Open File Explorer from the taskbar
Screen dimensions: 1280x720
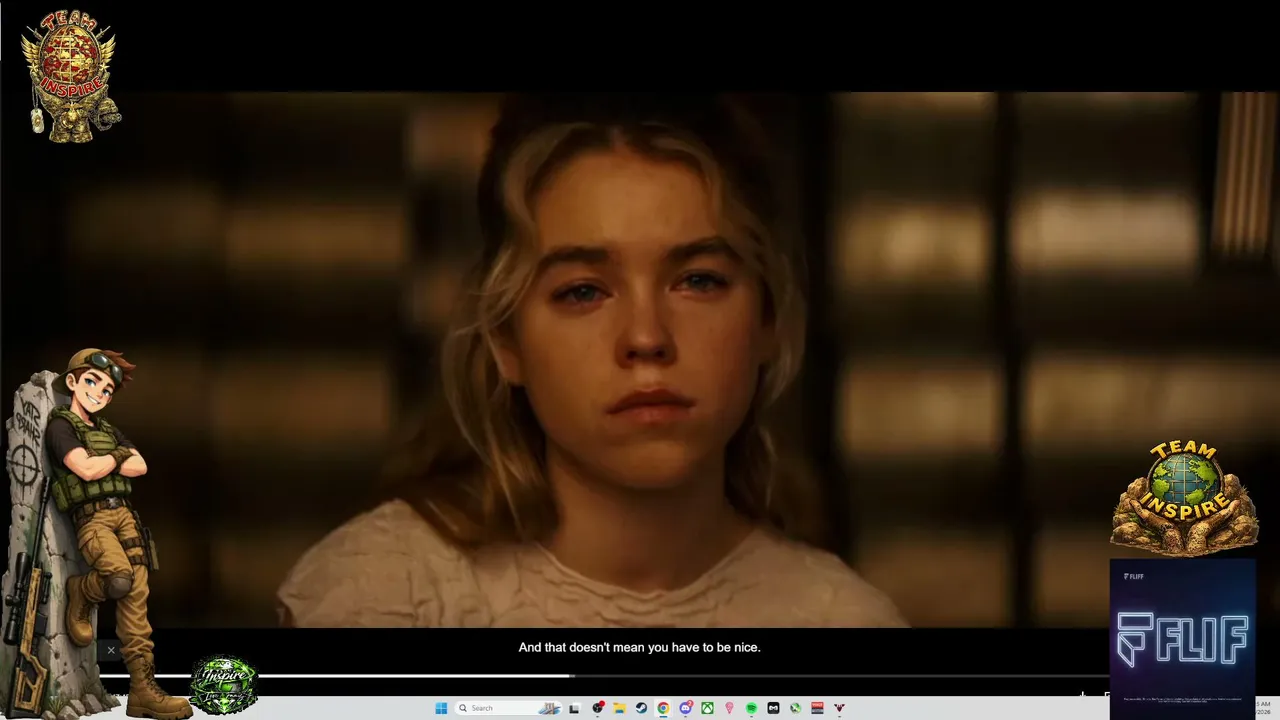pos(619,708)
